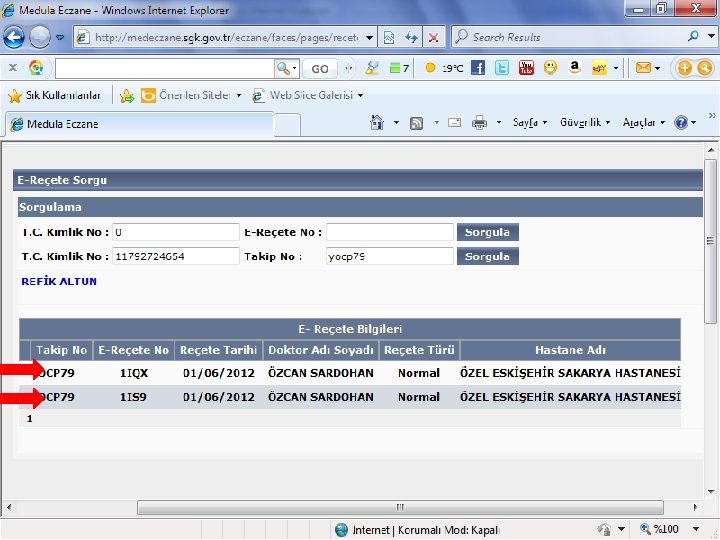Open the Twitter toolbar icon
The width and height of the screenshot is (720, 540).
click(502, 68)
